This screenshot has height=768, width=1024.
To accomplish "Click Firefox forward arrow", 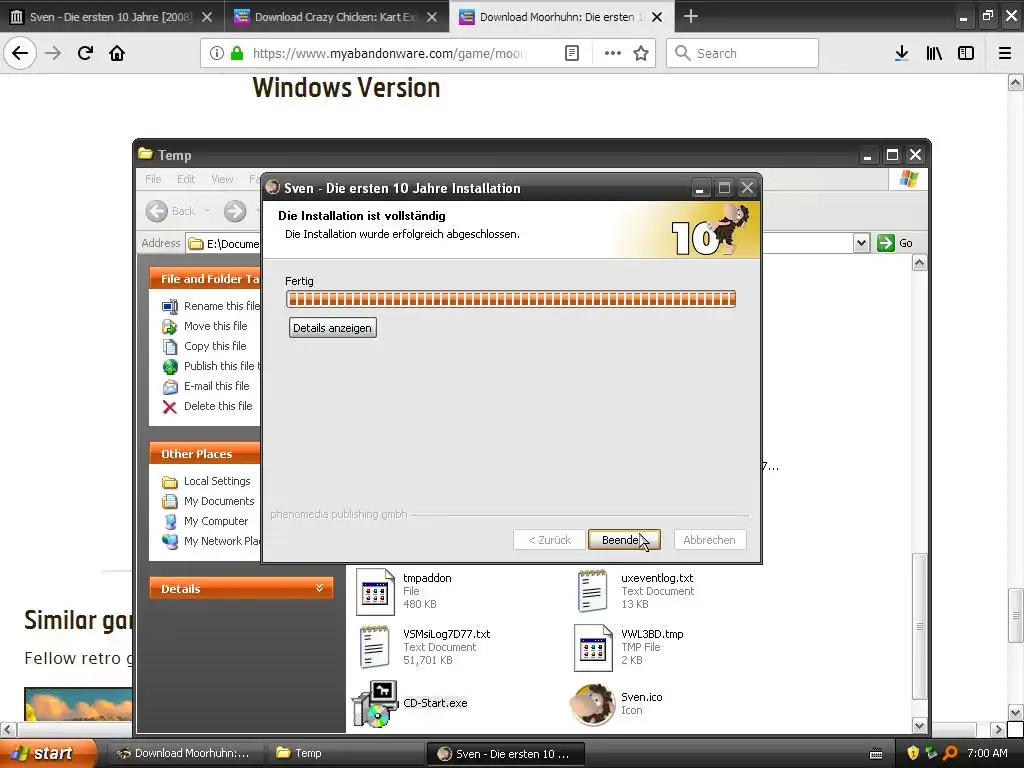I will click(x=53, y=53).
